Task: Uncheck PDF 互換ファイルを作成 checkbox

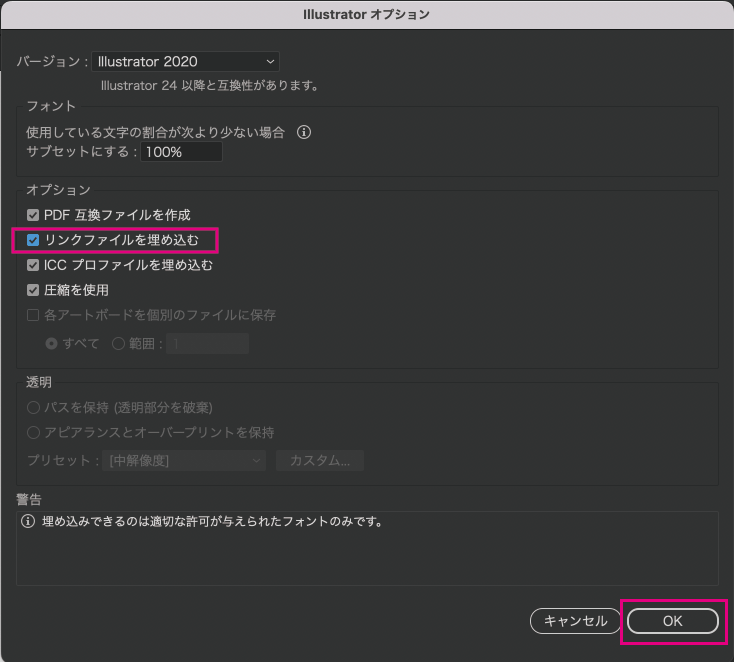Action: click(x=33, y=215)
